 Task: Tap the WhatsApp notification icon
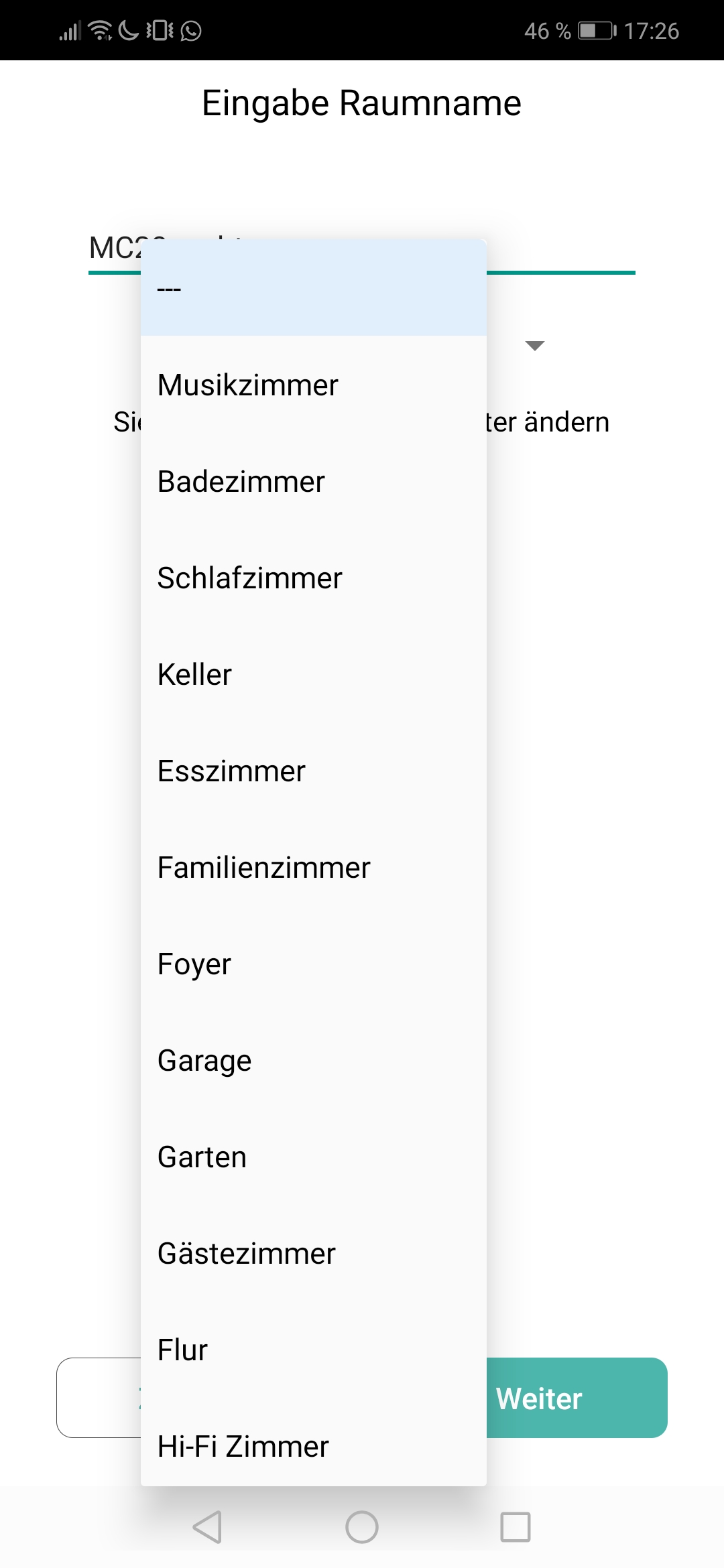coord(191,31)
